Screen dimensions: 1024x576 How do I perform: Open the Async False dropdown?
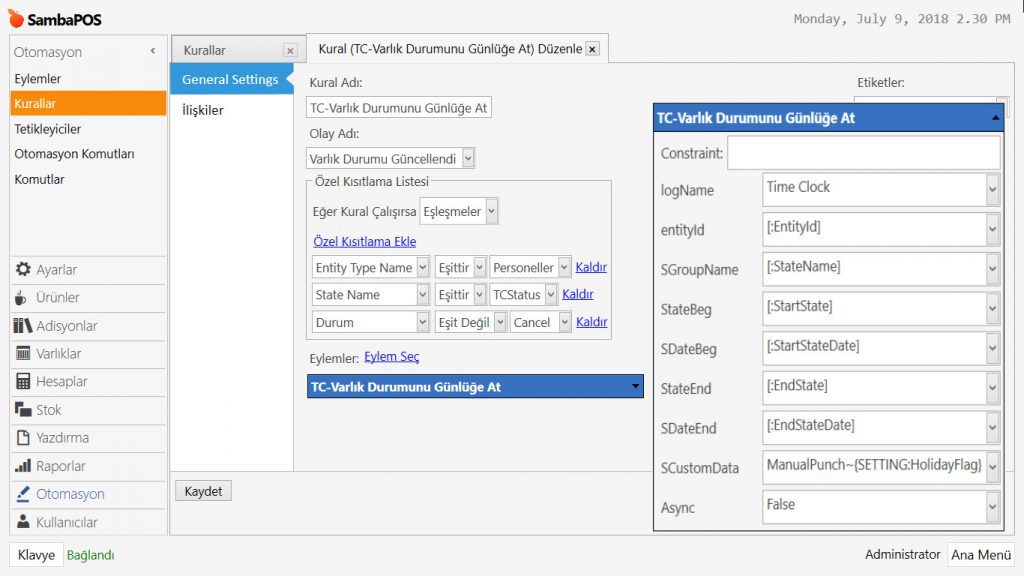(x=991, y=507)
